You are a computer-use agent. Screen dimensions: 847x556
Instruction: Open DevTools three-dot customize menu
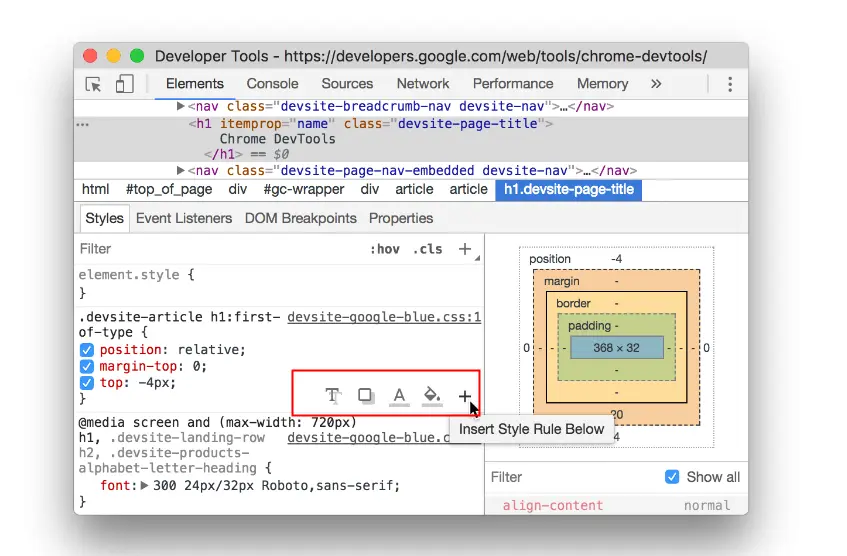coord(730,84)
